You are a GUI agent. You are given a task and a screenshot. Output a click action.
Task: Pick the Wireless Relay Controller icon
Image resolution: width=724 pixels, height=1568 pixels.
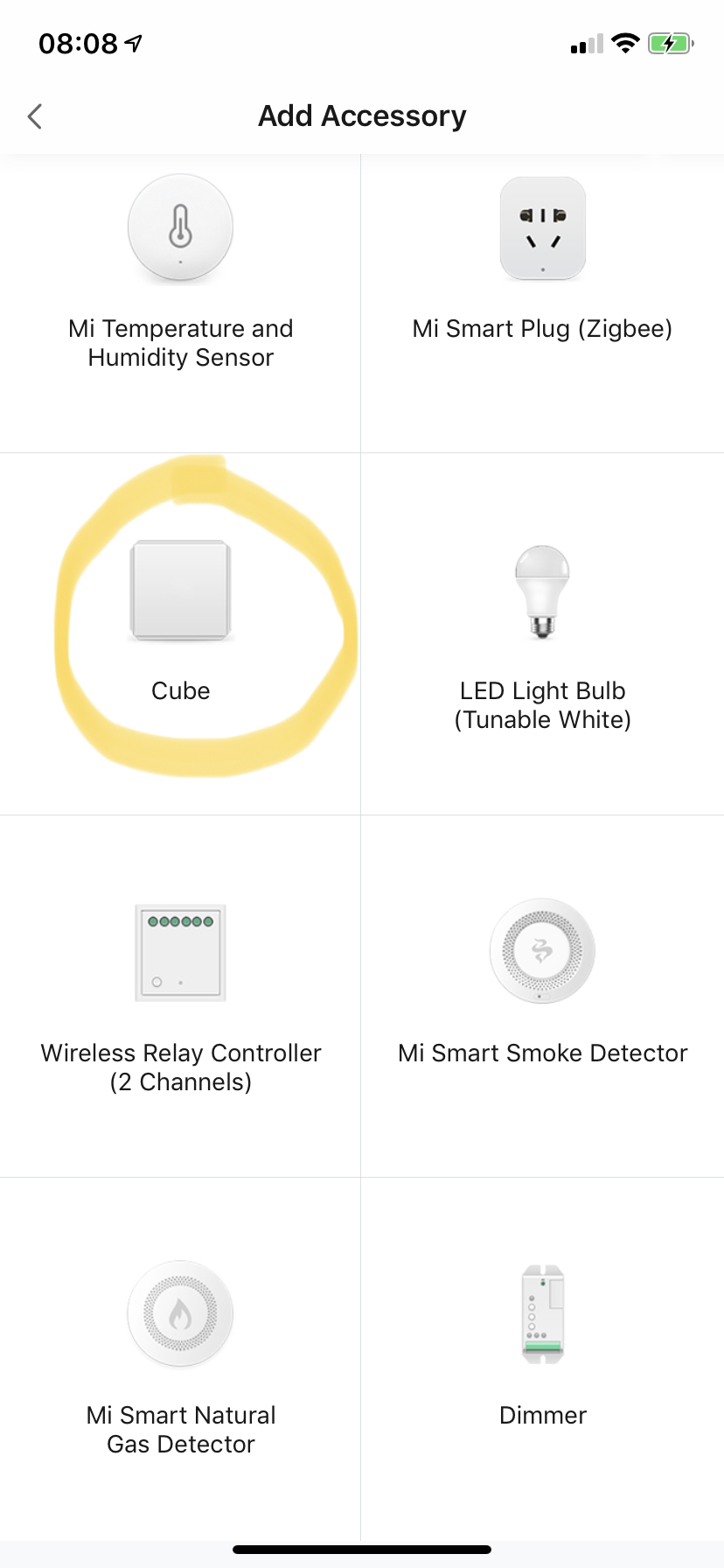[x=181, y=953]
